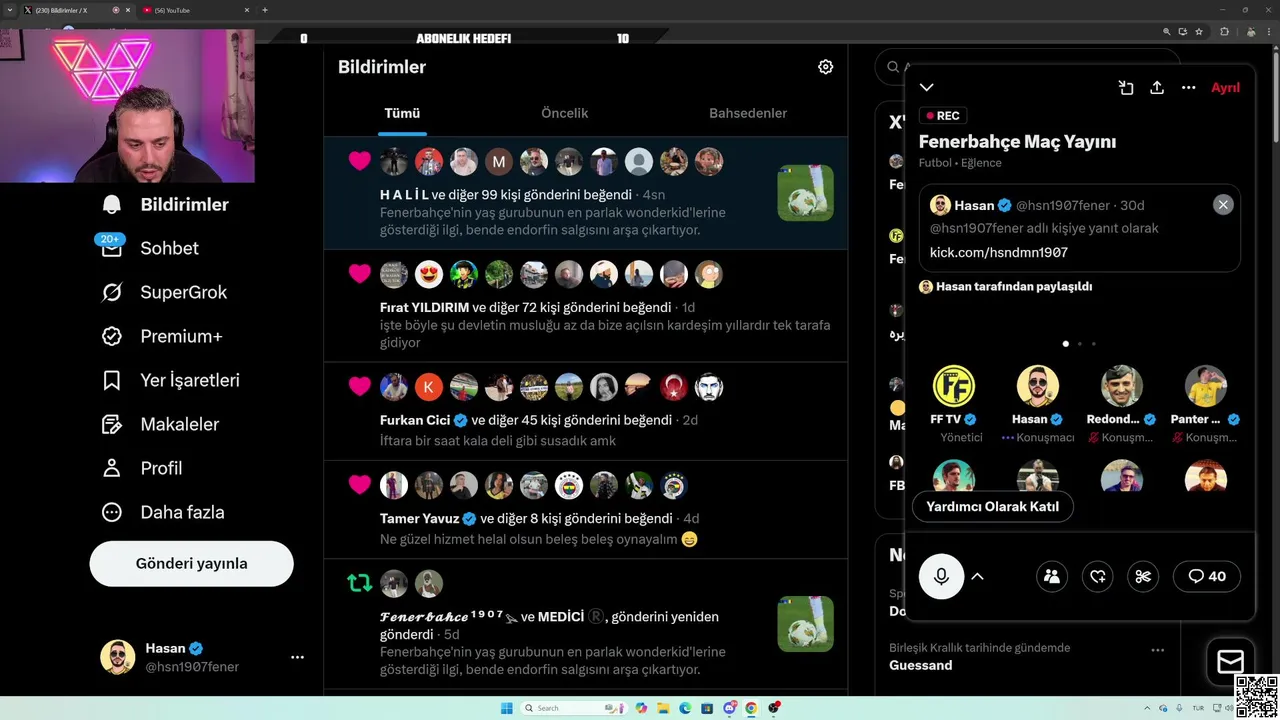This screenshot has width=1280, height=720.
Task: Open Sohbet messages with 20+ badge
Action: coord(149,248)
